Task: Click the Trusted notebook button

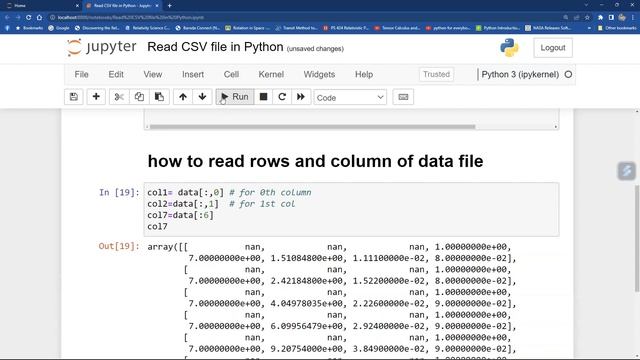Action: (x=436, y=74)
